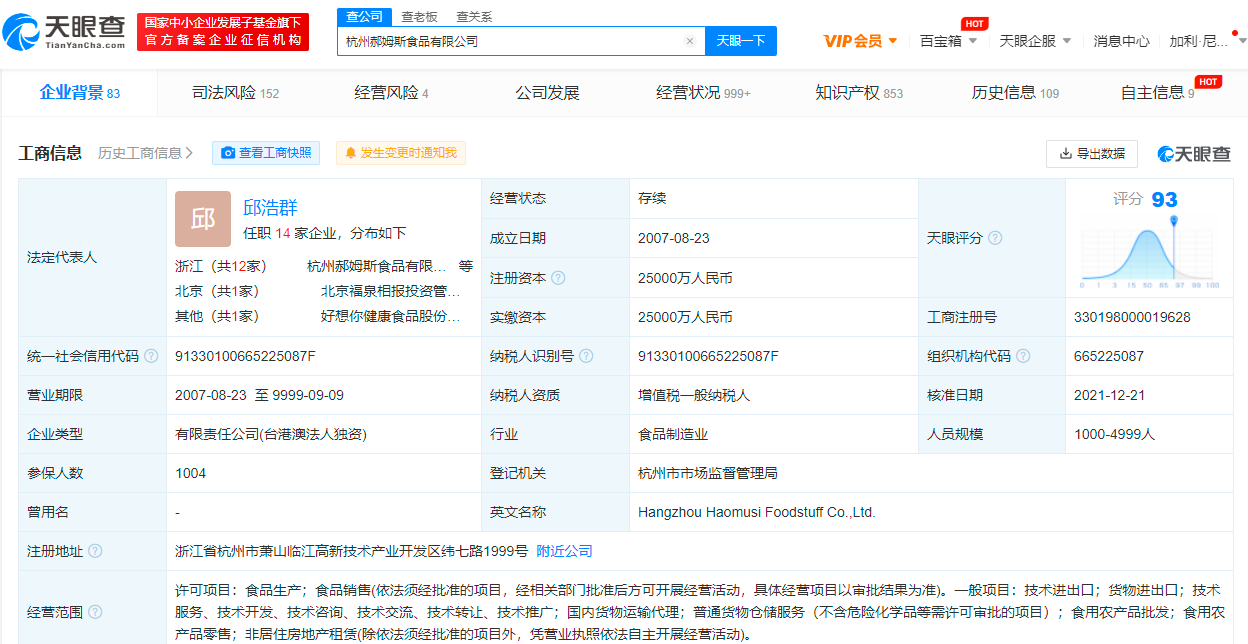Open the VIP会员 dropdown
Viewport: 1248px width, 644px height.
click(x=860, y=41)
